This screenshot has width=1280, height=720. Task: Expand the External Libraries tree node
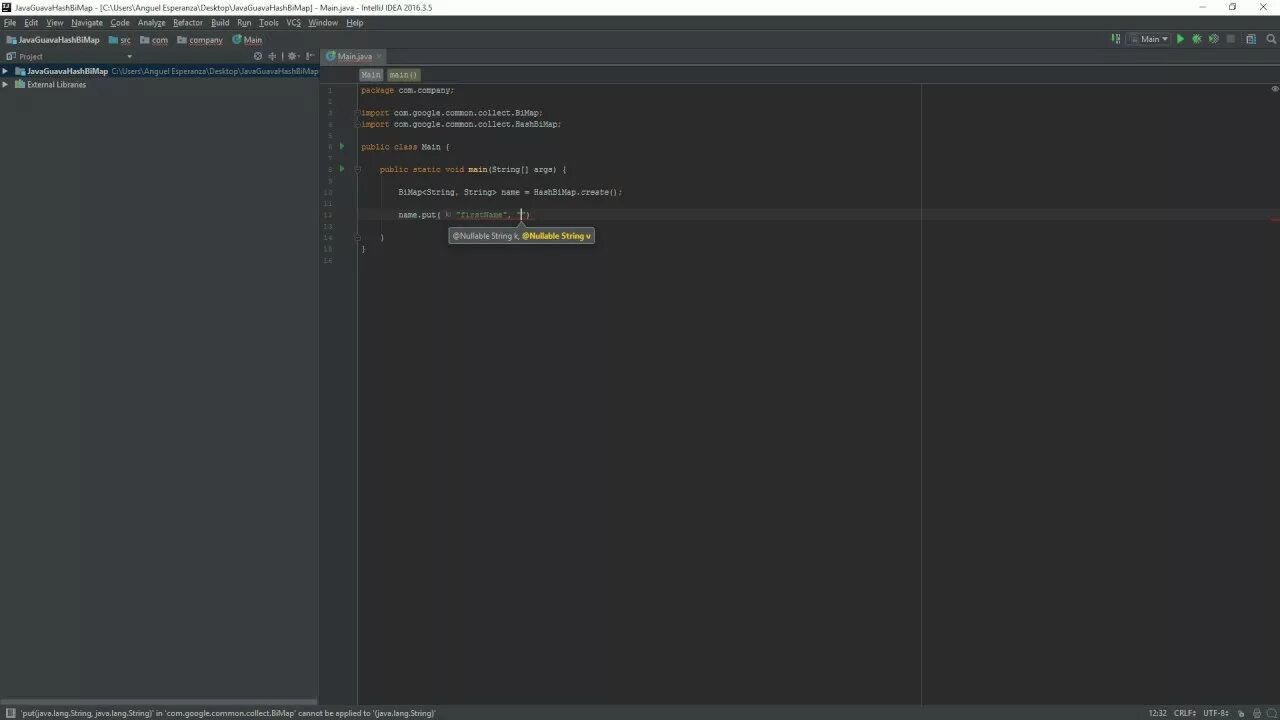(x=5, y=84)
